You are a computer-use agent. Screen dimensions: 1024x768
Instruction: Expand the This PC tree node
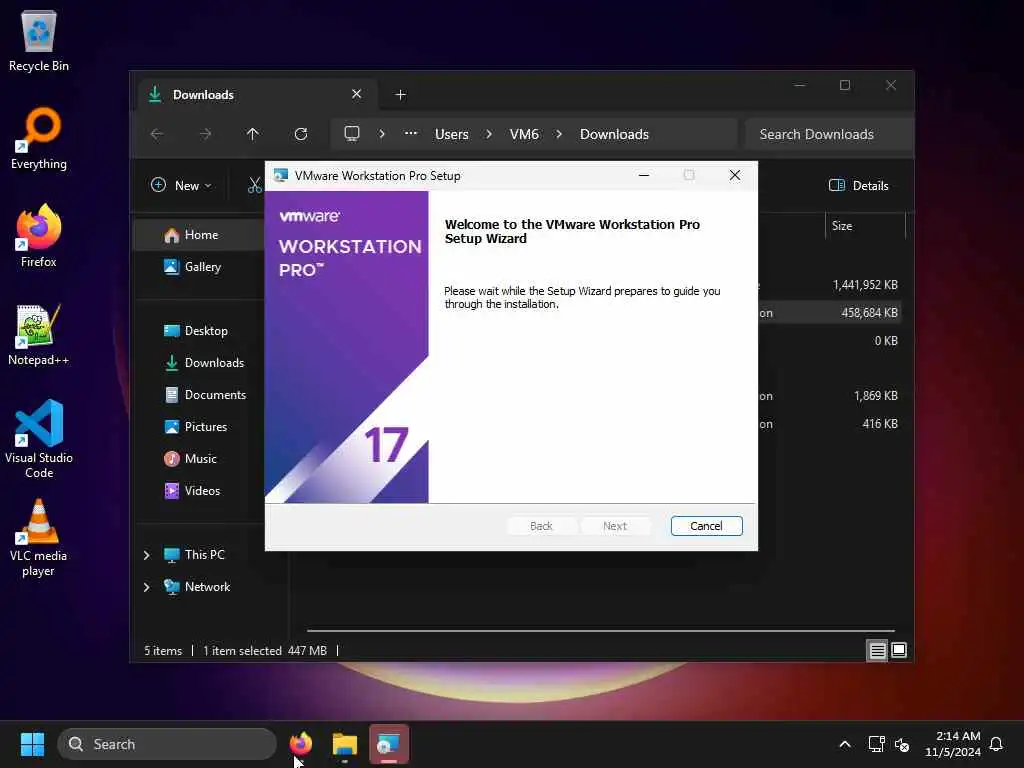(x=146, y=555)
